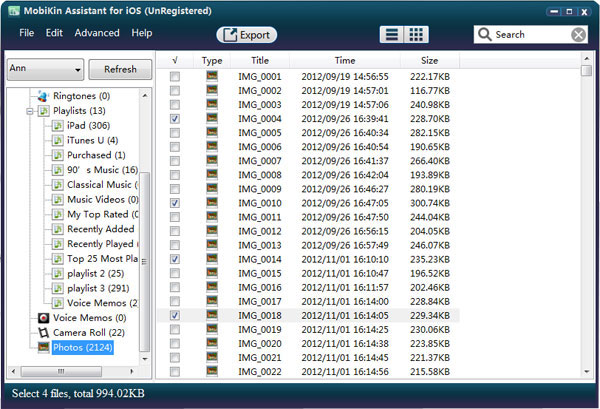Viewport: 600px width, 409px height.
Task: Check the box for IMG_0007
Action: [x=175, y=161]
